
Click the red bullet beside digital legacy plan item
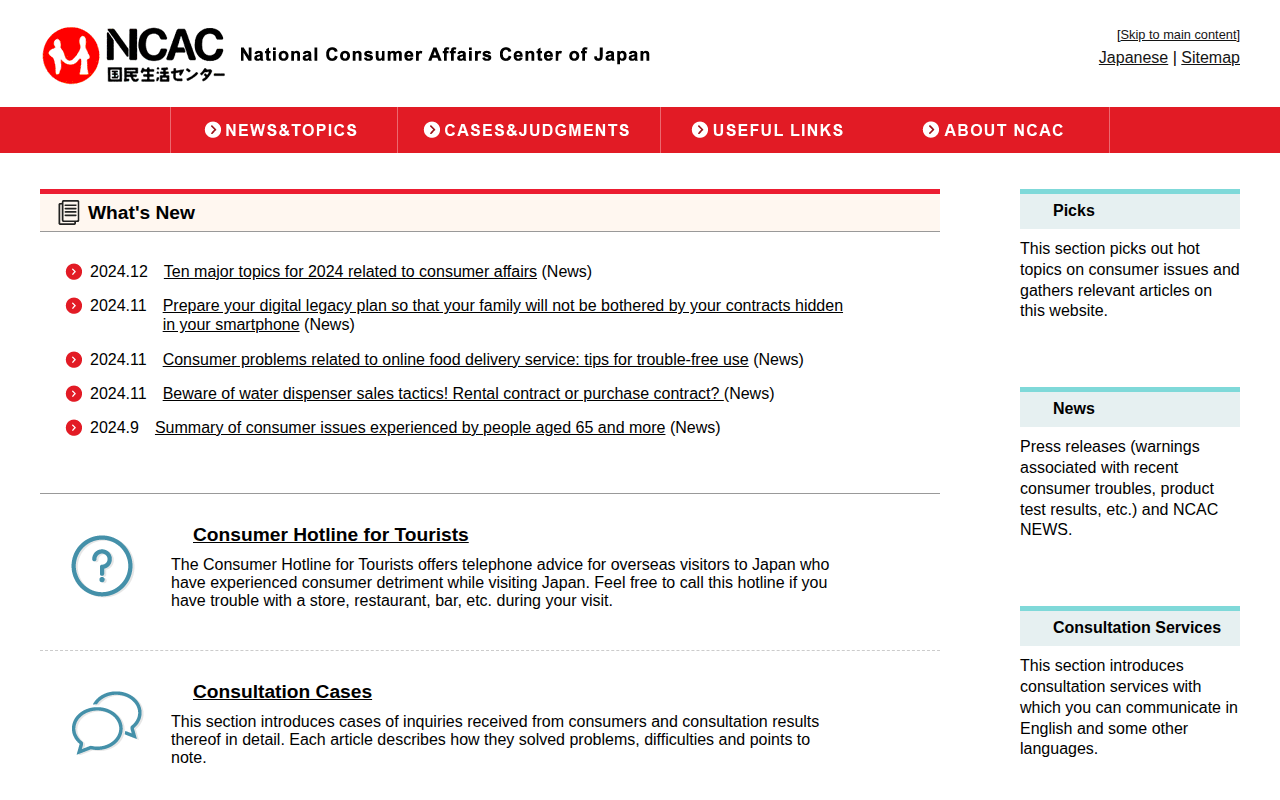point(74,306)
